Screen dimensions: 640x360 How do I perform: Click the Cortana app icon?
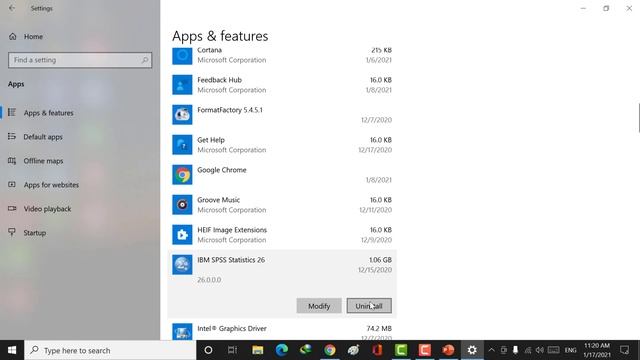[x=182, y=56]
